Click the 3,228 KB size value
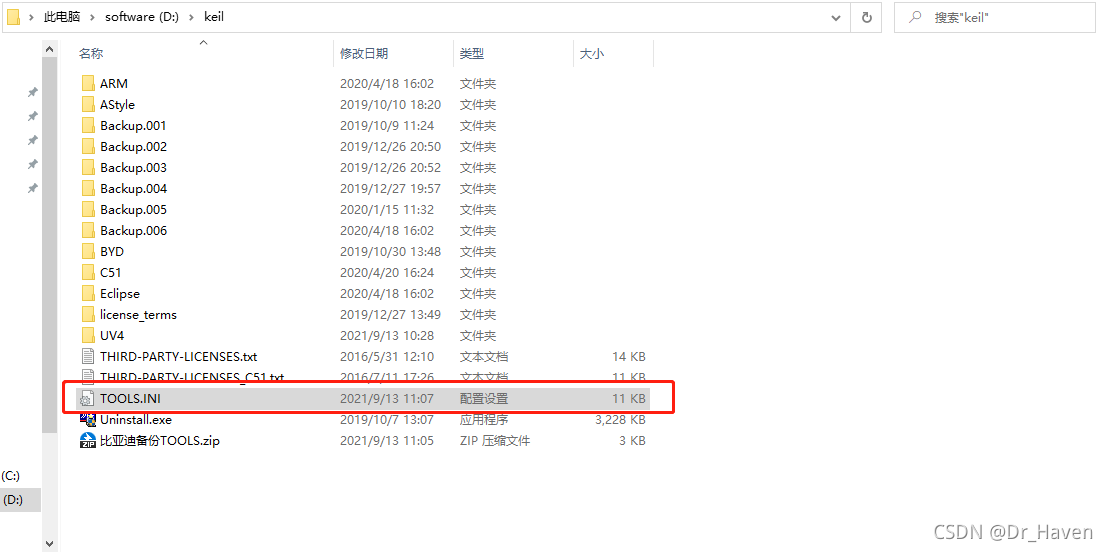This screenshot has width=1108, height=552. (x=620, y=420)
